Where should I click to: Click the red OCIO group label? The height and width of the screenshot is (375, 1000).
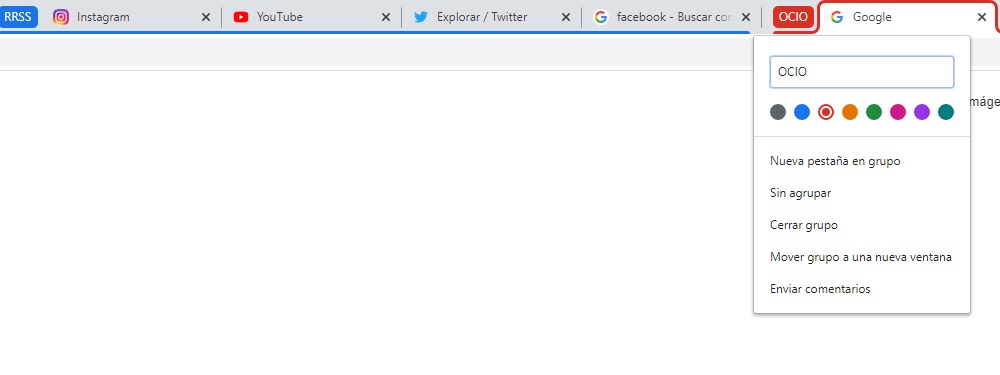coord(793,17)
